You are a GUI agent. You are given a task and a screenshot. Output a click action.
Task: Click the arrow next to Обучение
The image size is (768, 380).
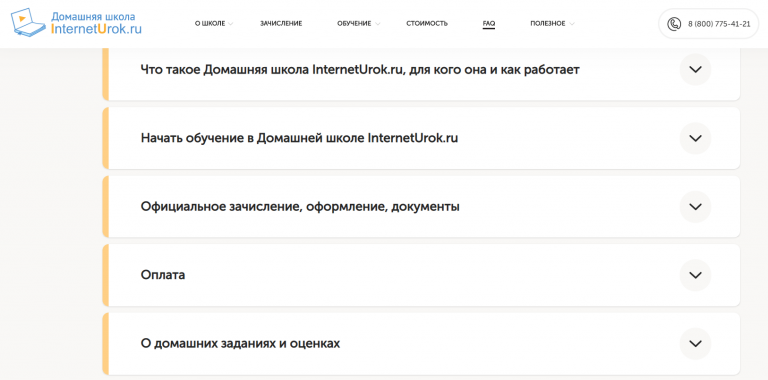pos(377,24)
